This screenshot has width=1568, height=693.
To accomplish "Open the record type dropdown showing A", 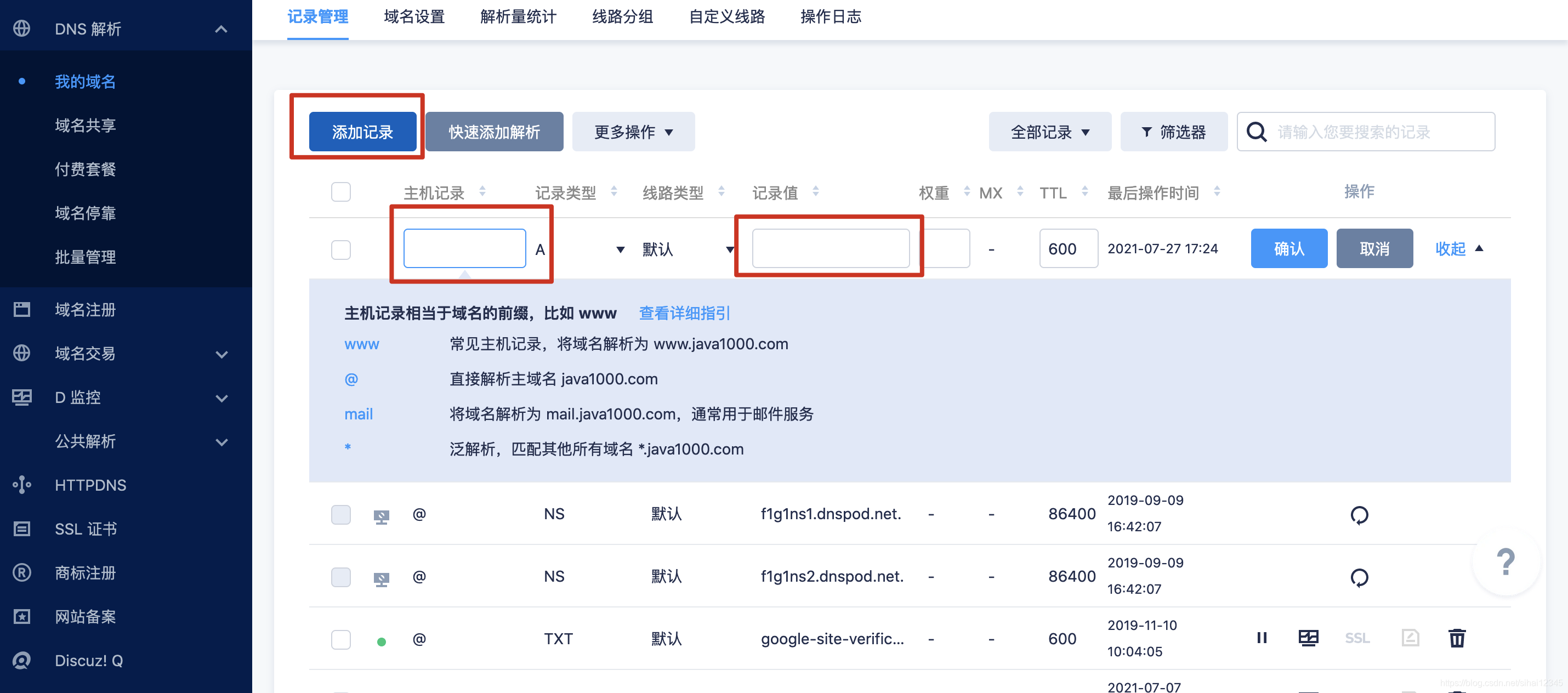I will 620,249.
